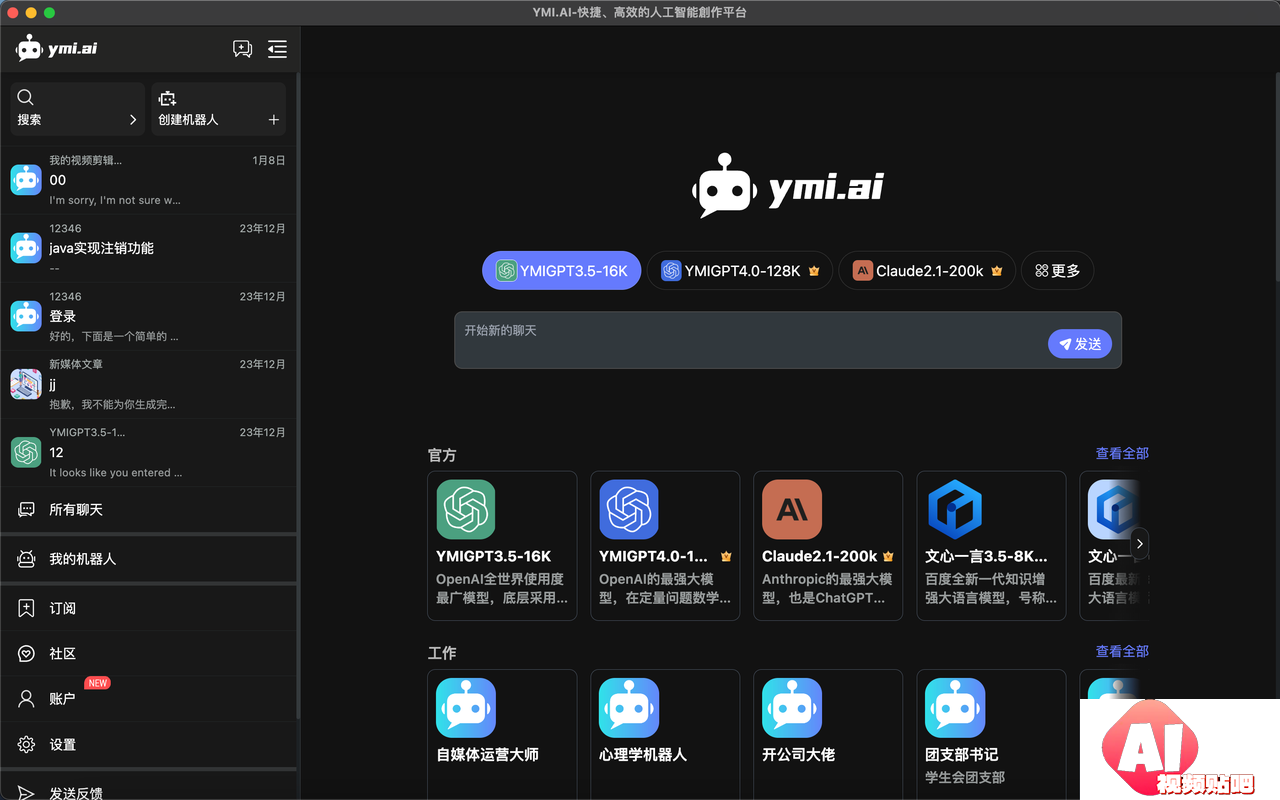Open the 账户 account page
This screenshot has width=1280, height=800.
click(149, 698)
